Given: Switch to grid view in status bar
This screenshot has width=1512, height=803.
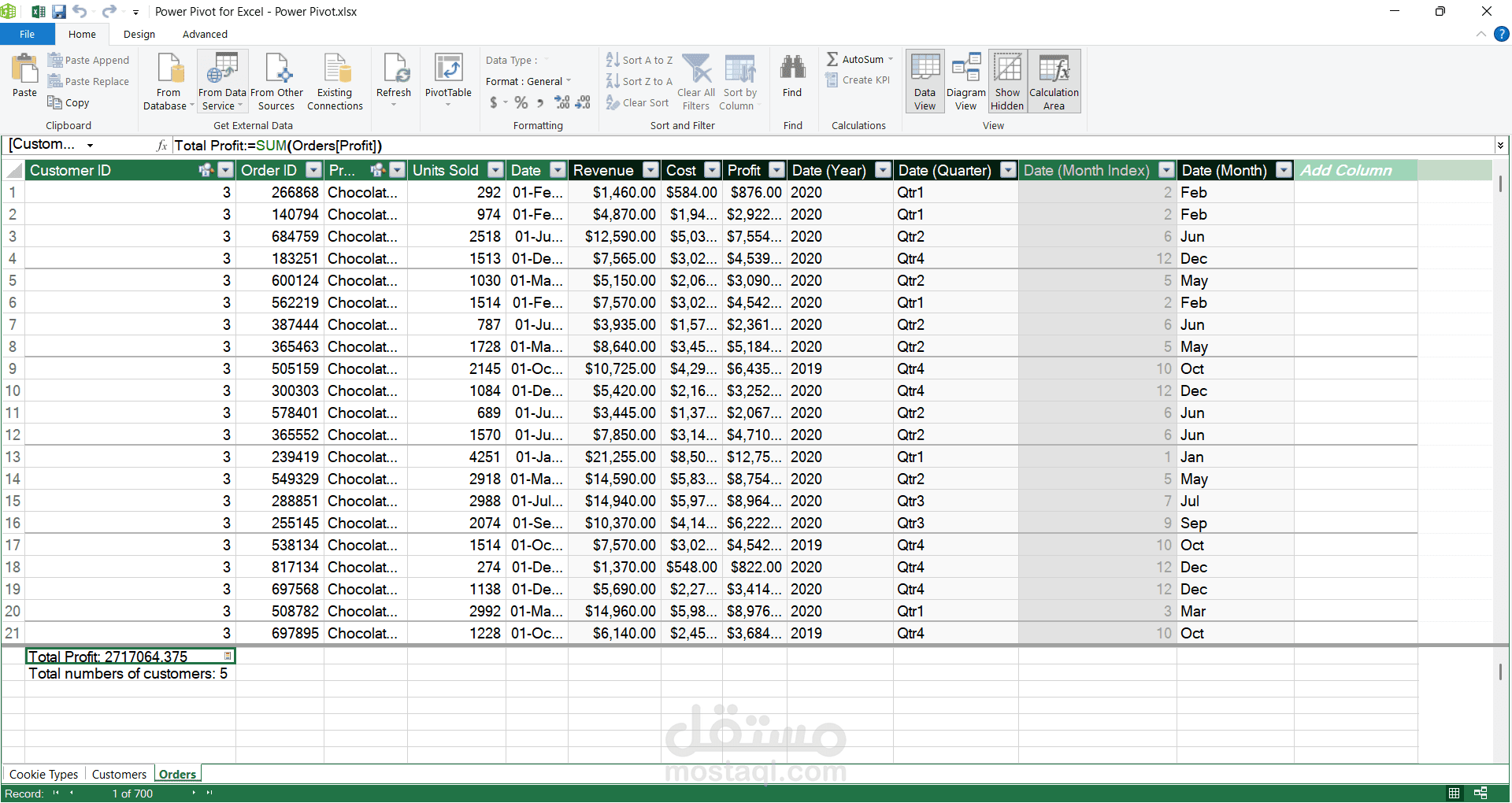Looking at the screenshot, I should point(1454,793).
